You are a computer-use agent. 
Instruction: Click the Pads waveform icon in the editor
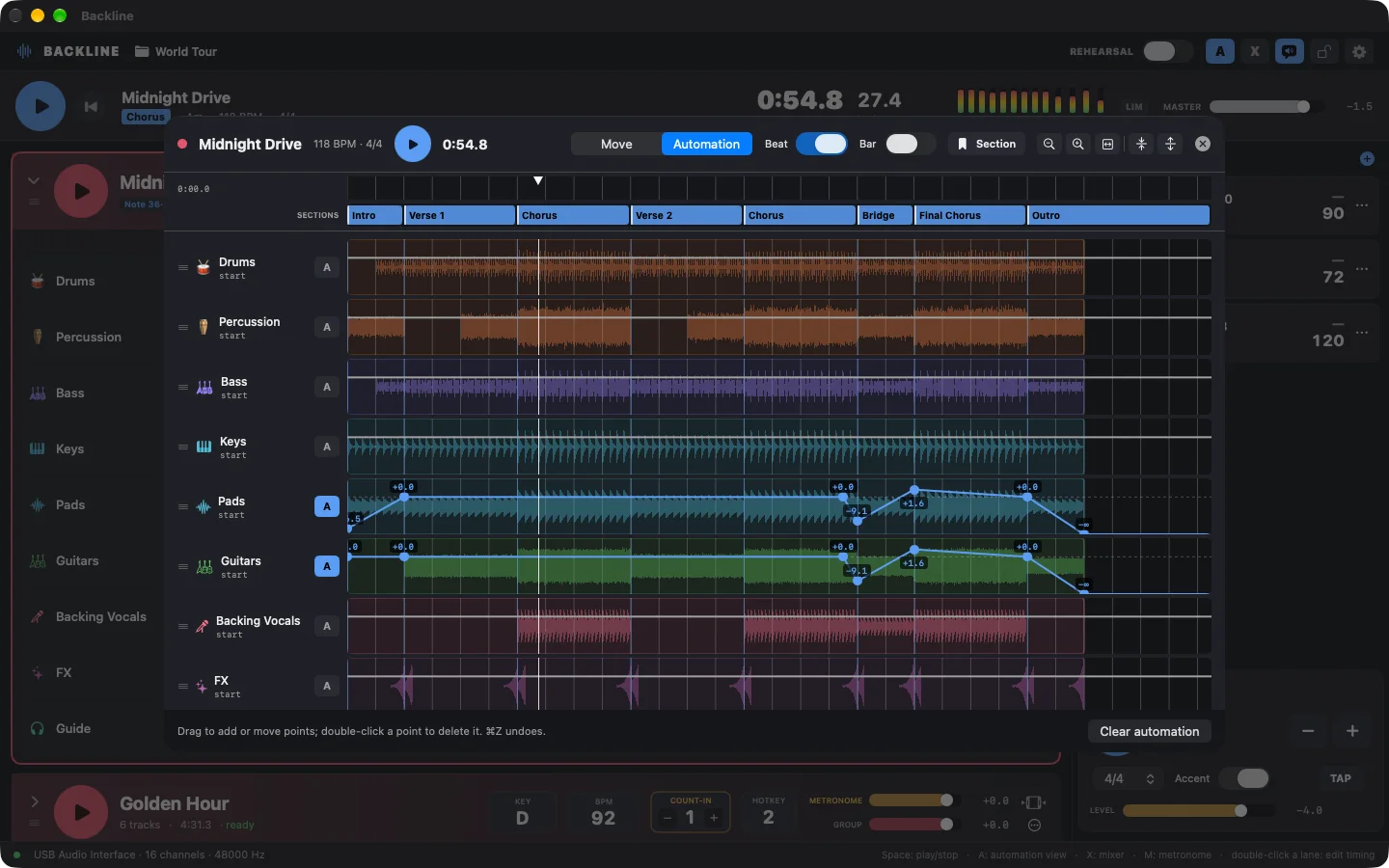click(x=204, y=506)
